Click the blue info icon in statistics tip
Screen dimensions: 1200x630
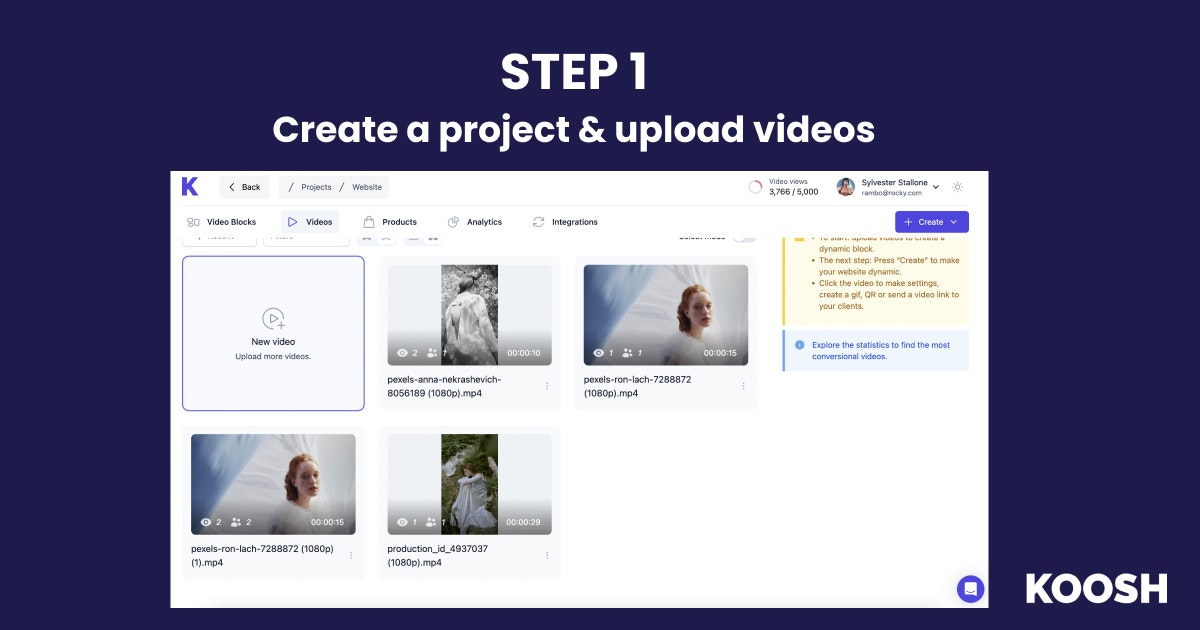pos(799,345)
